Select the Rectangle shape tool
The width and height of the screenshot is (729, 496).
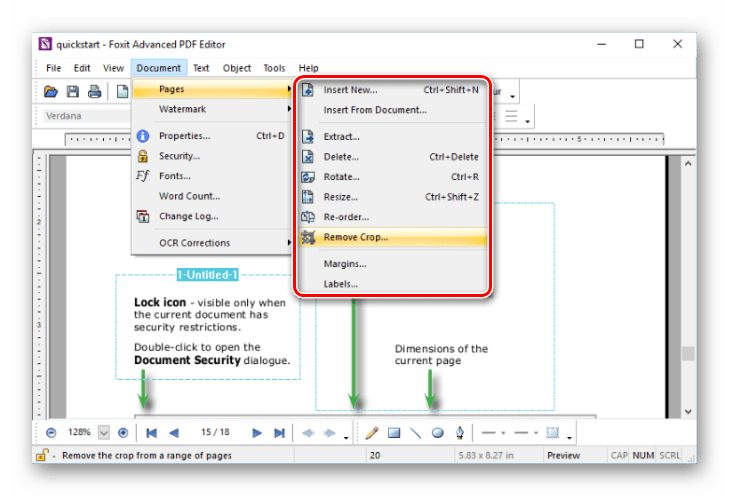tap(394, 433)
